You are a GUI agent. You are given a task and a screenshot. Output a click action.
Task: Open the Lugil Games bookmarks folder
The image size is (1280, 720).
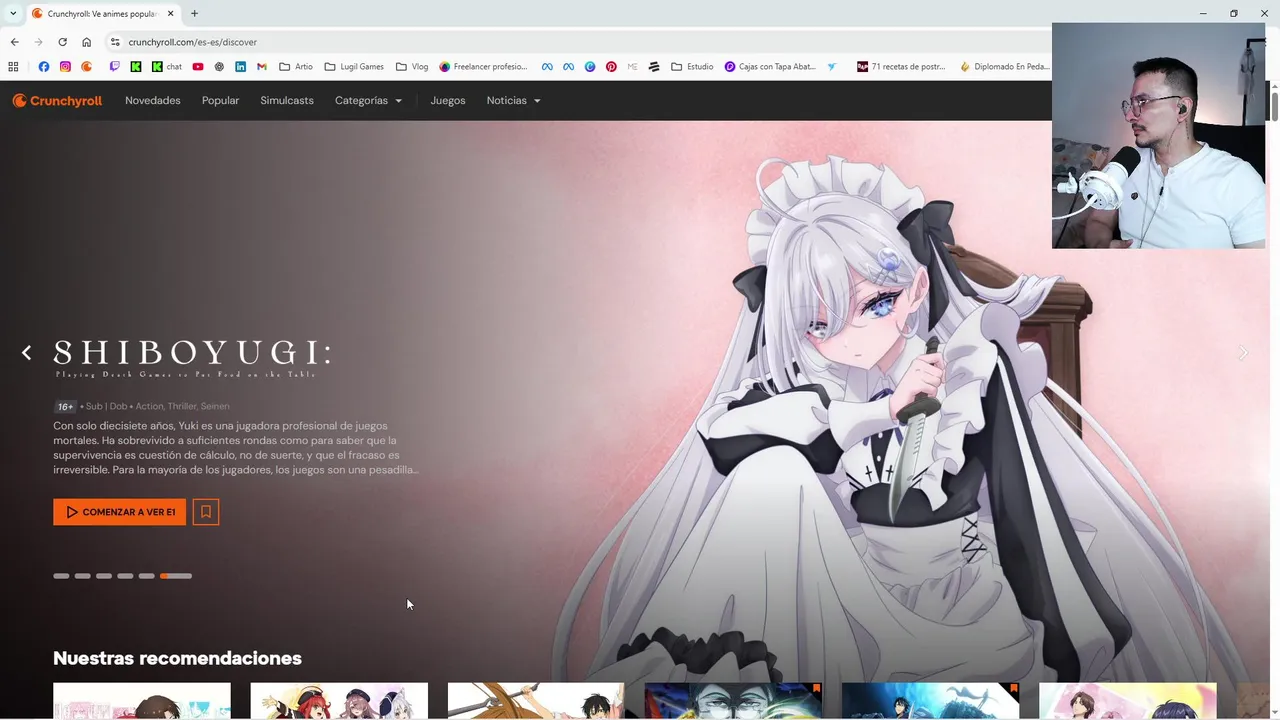(x=354, y=67)
